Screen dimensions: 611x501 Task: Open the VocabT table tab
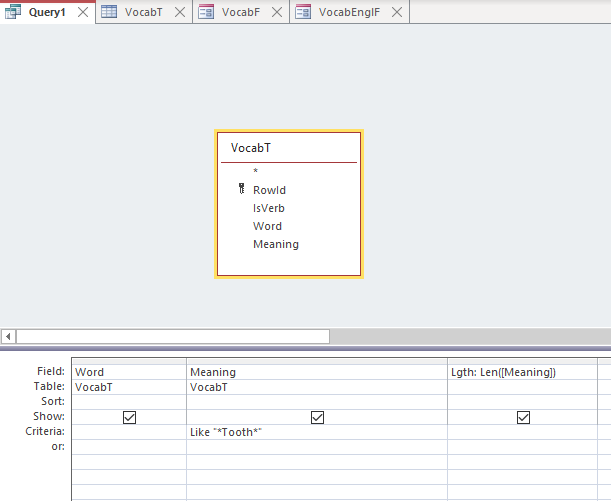tap(143, 12)
